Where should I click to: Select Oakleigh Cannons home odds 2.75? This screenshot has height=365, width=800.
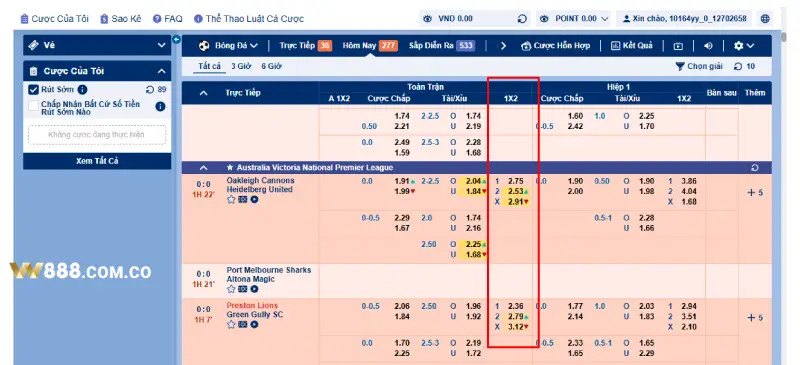coord(516,181)
